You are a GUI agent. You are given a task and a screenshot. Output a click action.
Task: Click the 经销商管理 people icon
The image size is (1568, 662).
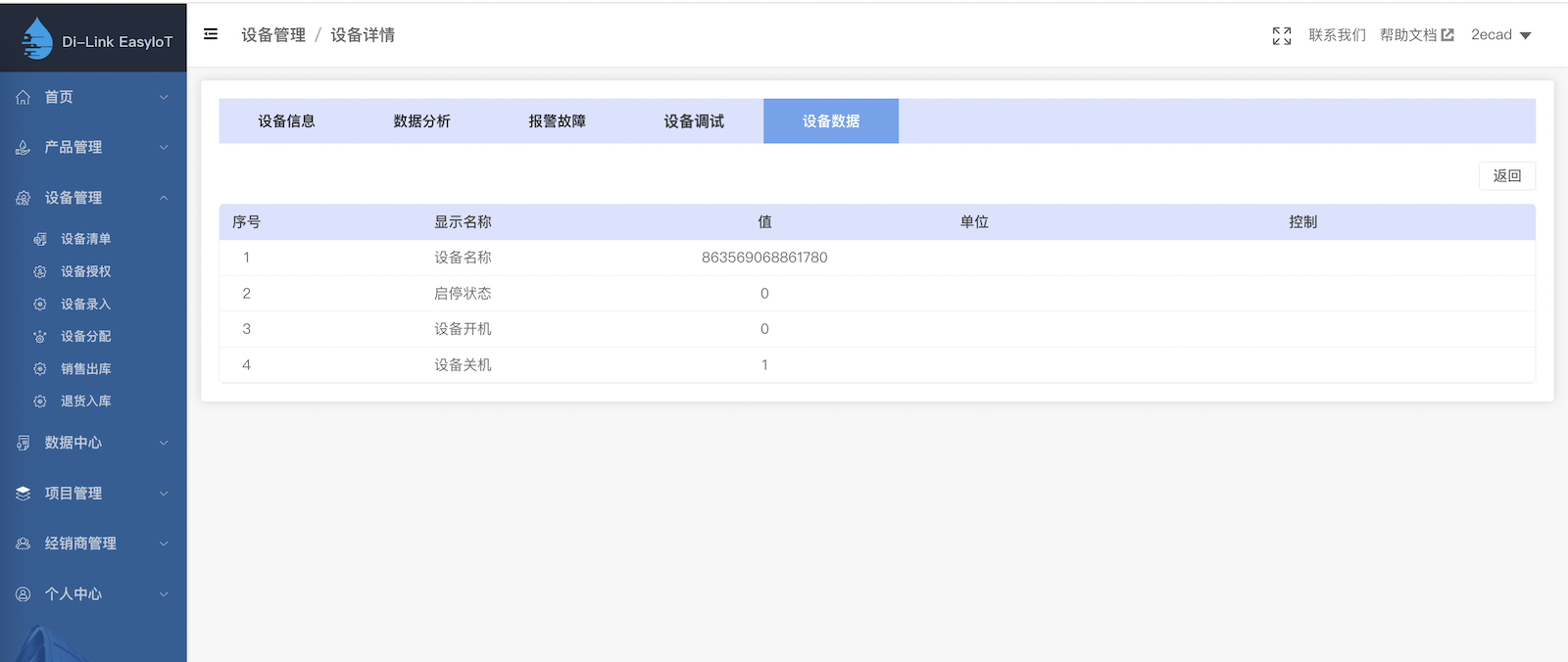[x=24, y=544]
